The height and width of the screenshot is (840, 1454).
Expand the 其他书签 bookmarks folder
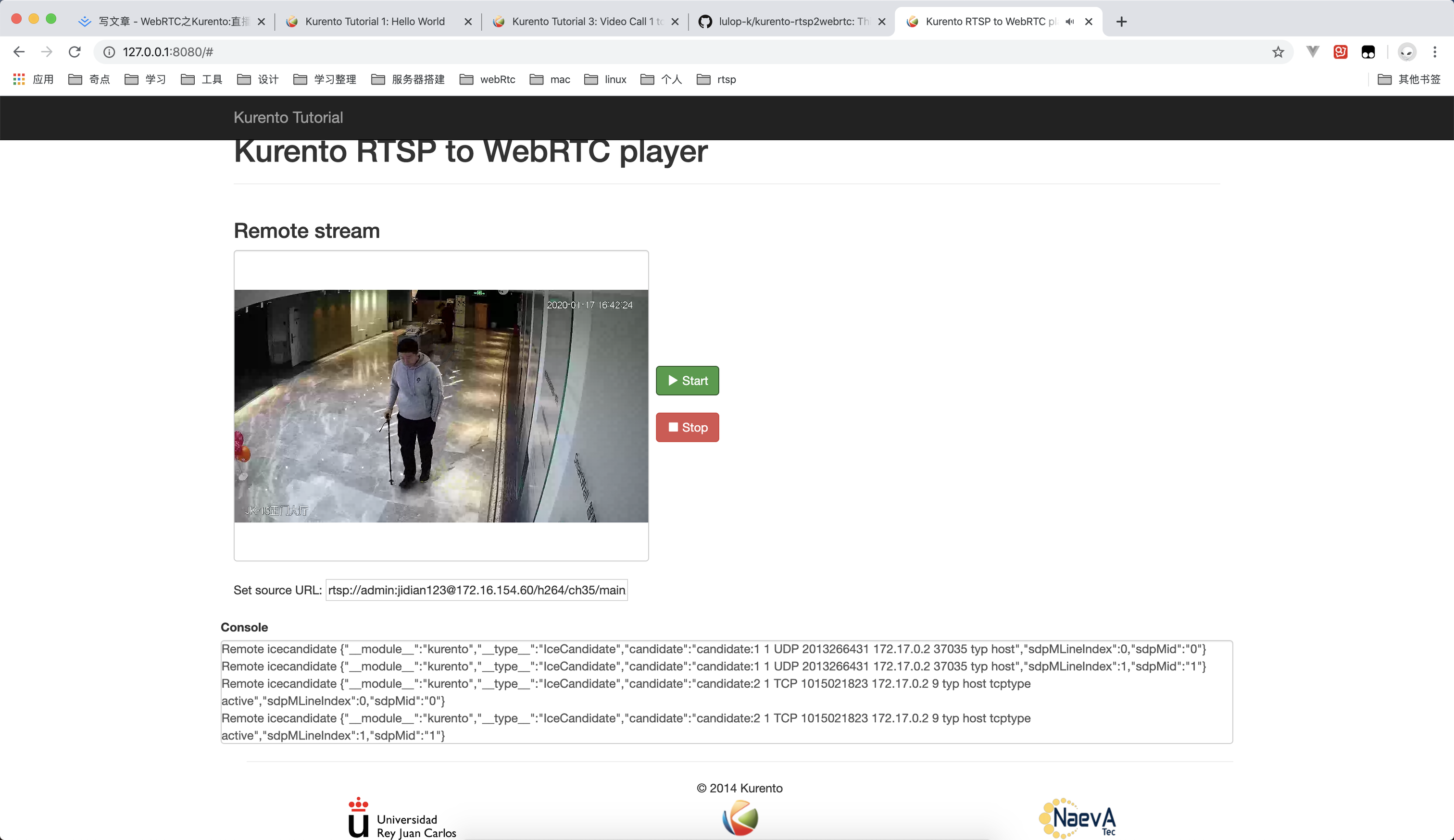tap(1410, 79)
